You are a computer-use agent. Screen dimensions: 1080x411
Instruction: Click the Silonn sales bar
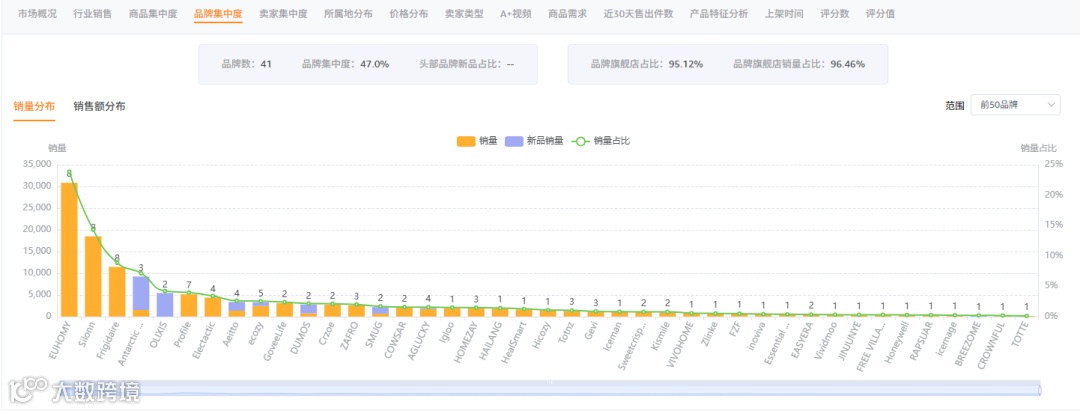[x=93, y=276]
